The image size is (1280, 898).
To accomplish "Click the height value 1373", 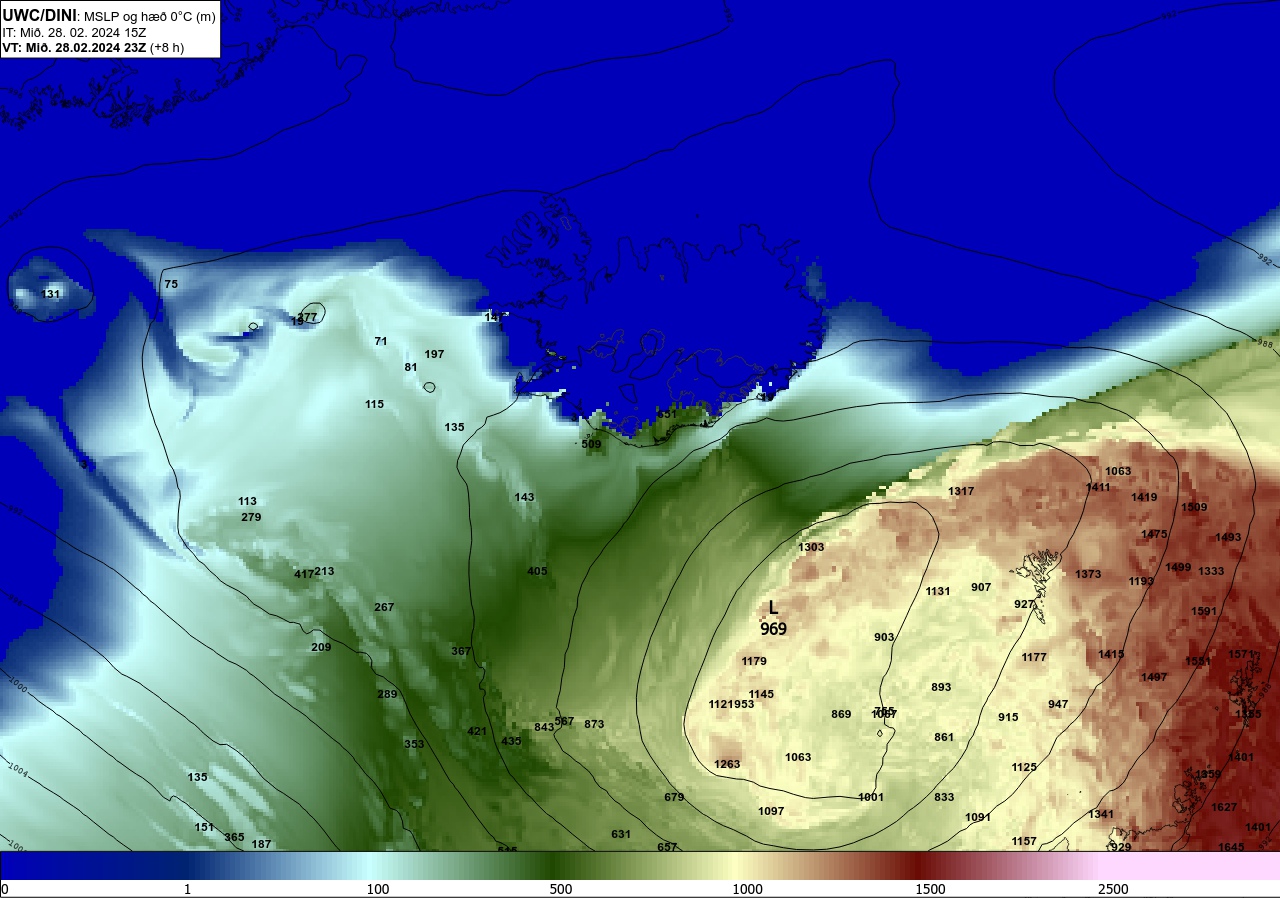I will pyautogui.click(x=1088, y=574).
